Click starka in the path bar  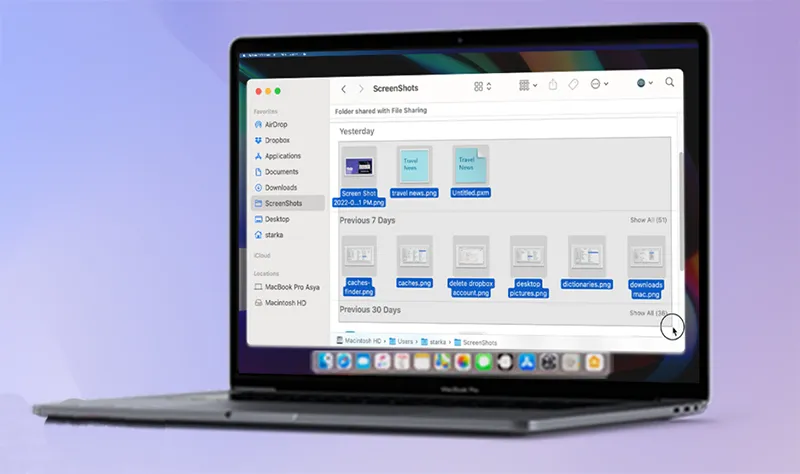pyautogui.click(x=433, y=342)
